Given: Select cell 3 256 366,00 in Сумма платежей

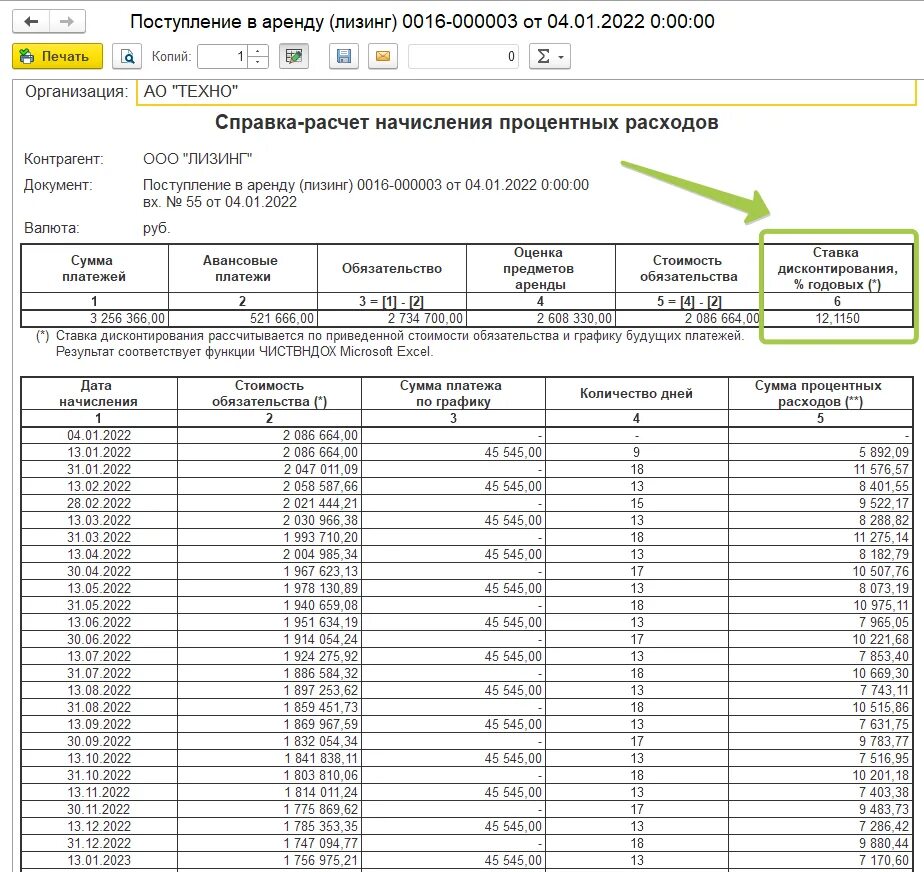Looking at the screenshot, I should click(95, 319).
